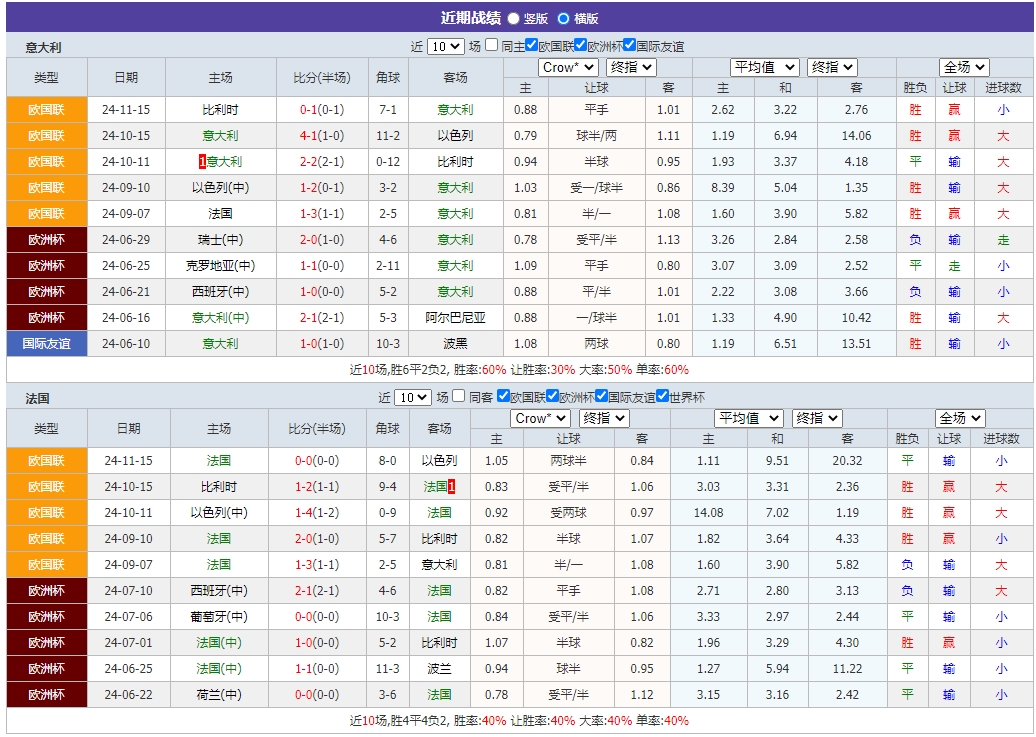Open the Crow* bookmaker dropdown in Italy section
This screenshot has height=737, width=1036.
click(x=567, y=68)
